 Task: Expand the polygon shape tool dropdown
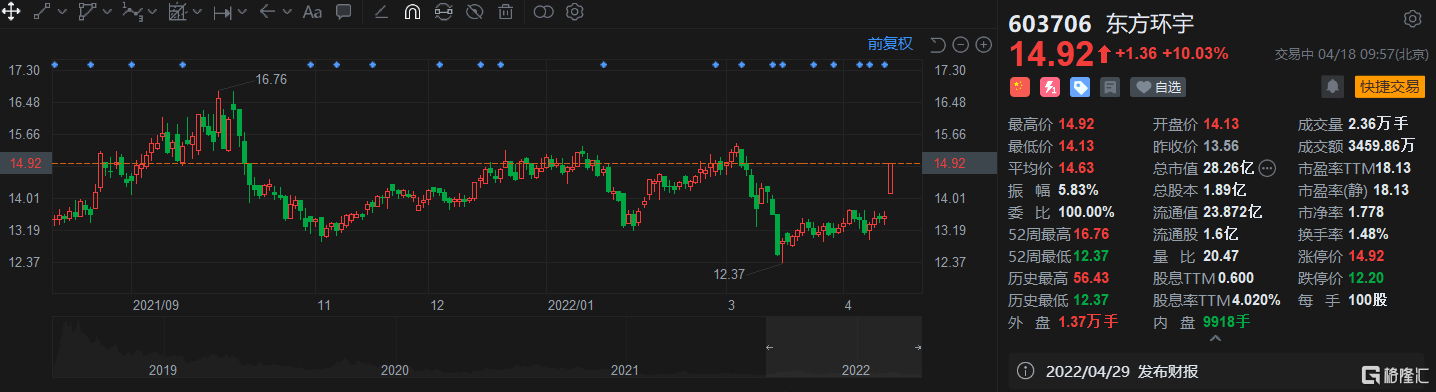click(108, 12)
